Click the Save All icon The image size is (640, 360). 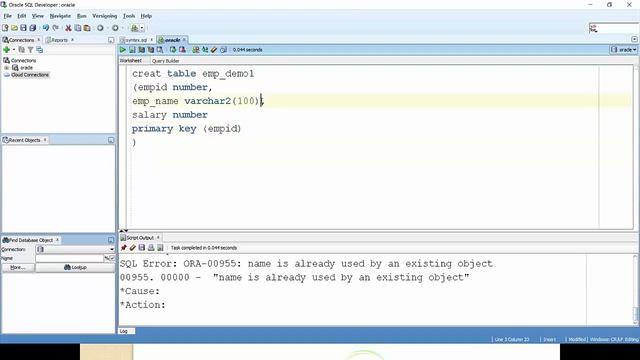click(x=33, y=28)
